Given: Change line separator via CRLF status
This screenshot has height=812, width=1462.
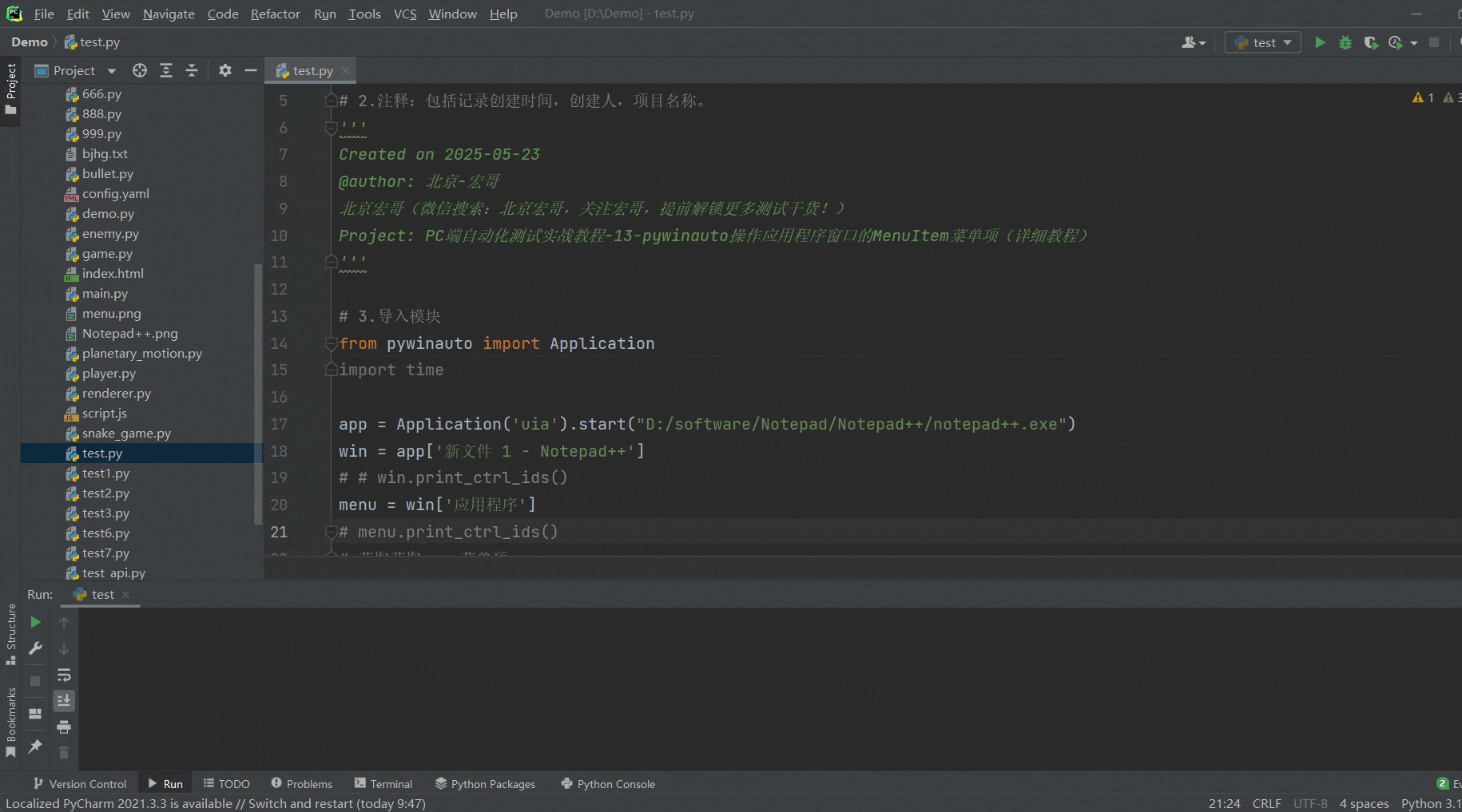Looking at the screenshot, I should 1266,803.
